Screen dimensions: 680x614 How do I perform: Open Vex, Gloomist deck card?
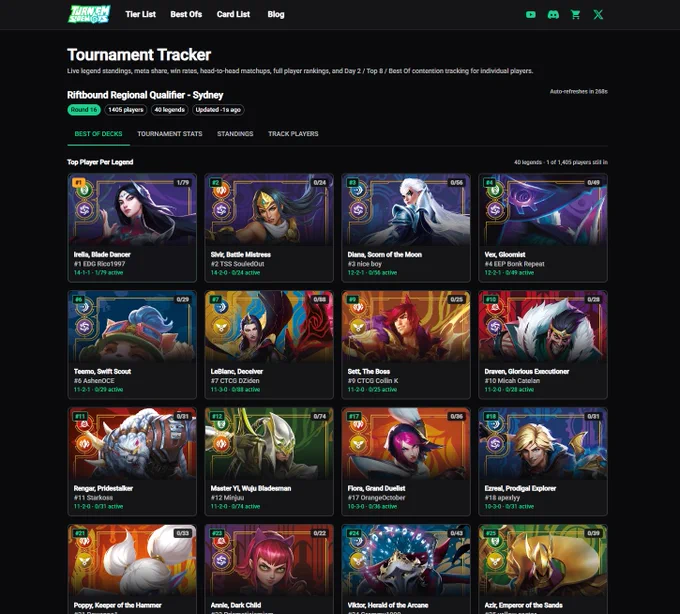(x=543, y=228)
